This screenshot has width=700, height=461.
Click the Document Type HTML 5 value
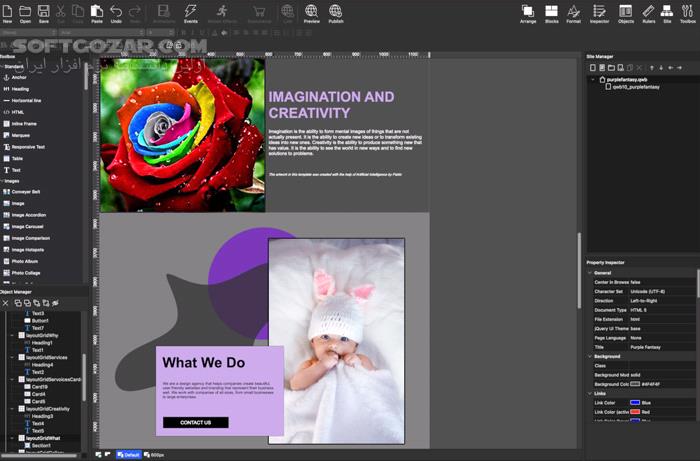(662, 310)
